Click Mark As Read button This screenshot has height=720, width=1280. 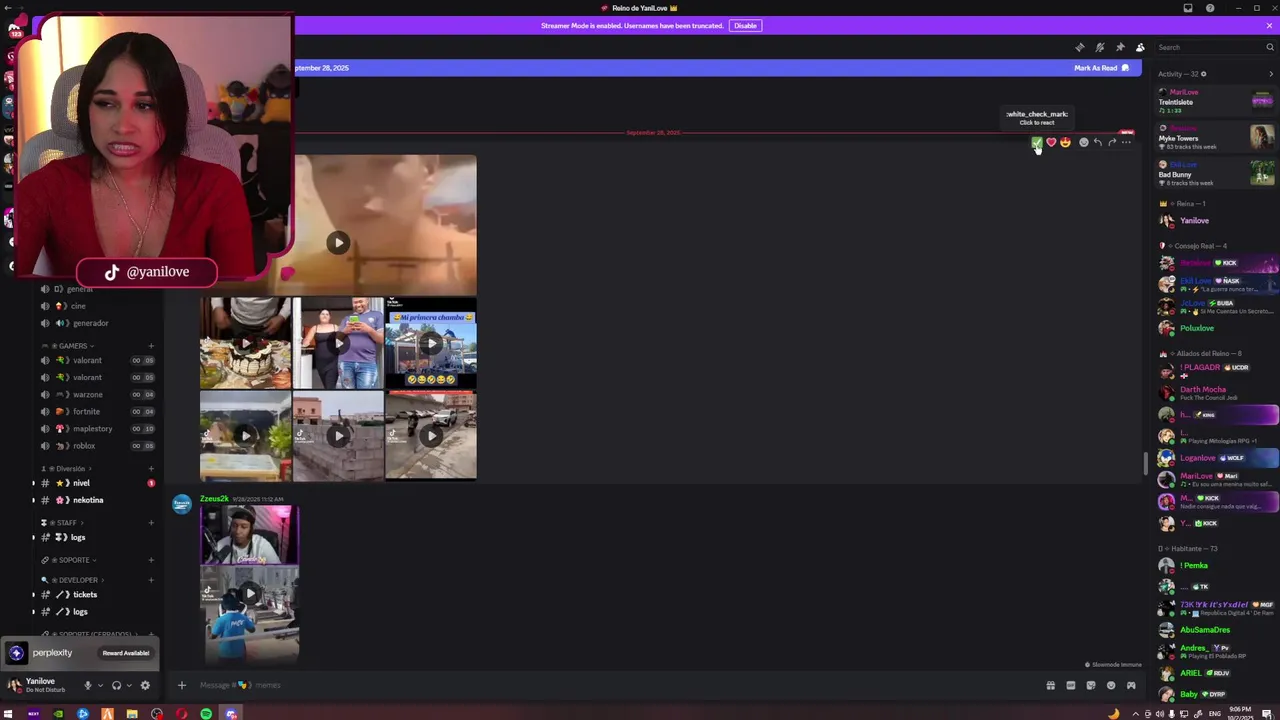1101,68
